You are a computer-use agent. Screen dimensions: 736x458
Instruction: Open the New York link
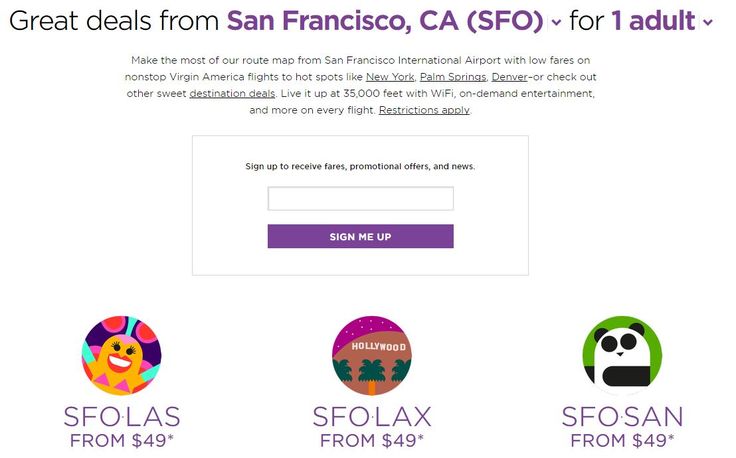(x=390, y=77)
